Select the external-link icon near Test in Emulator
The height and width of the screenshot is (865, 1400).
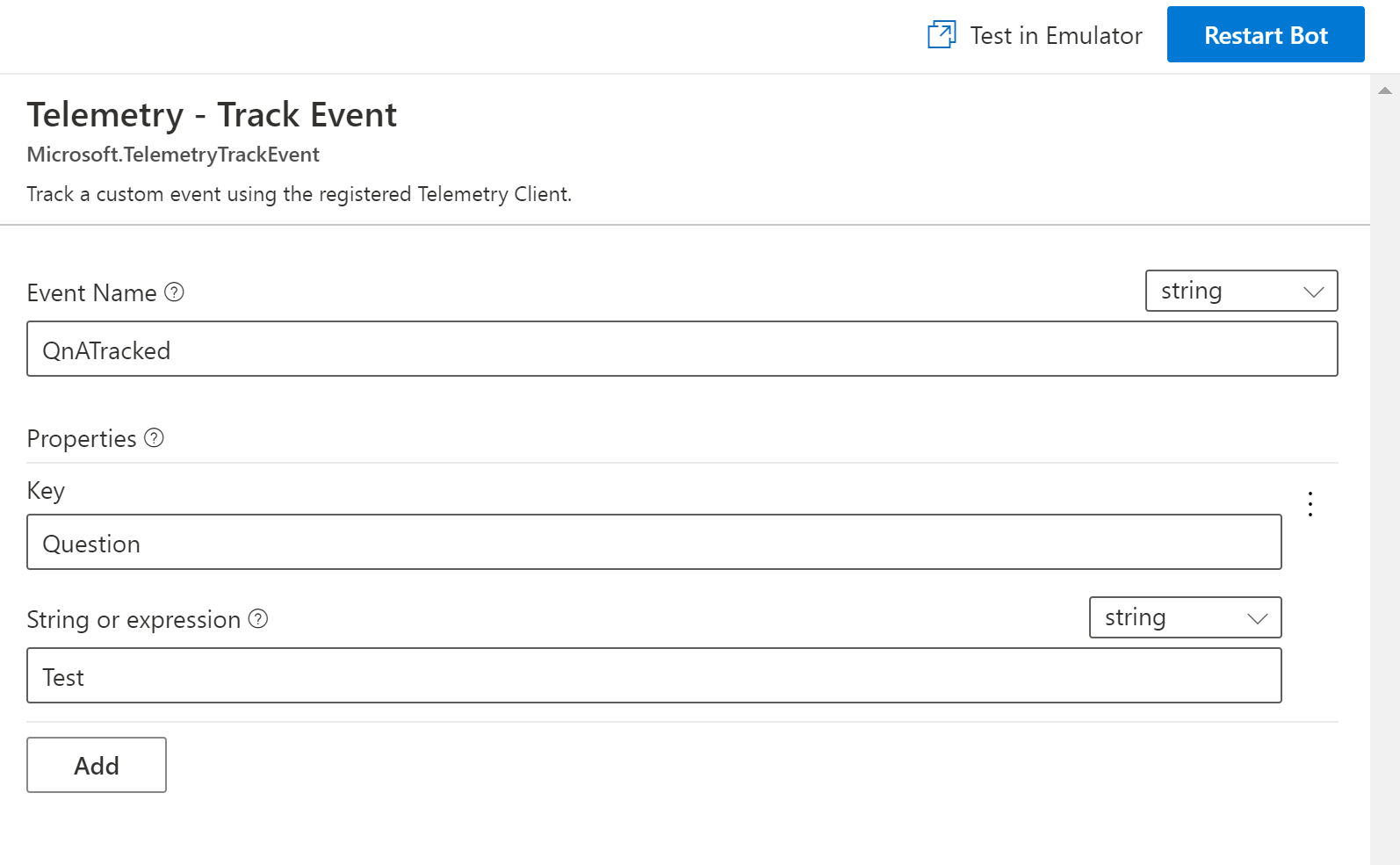(x=941, y=34)
